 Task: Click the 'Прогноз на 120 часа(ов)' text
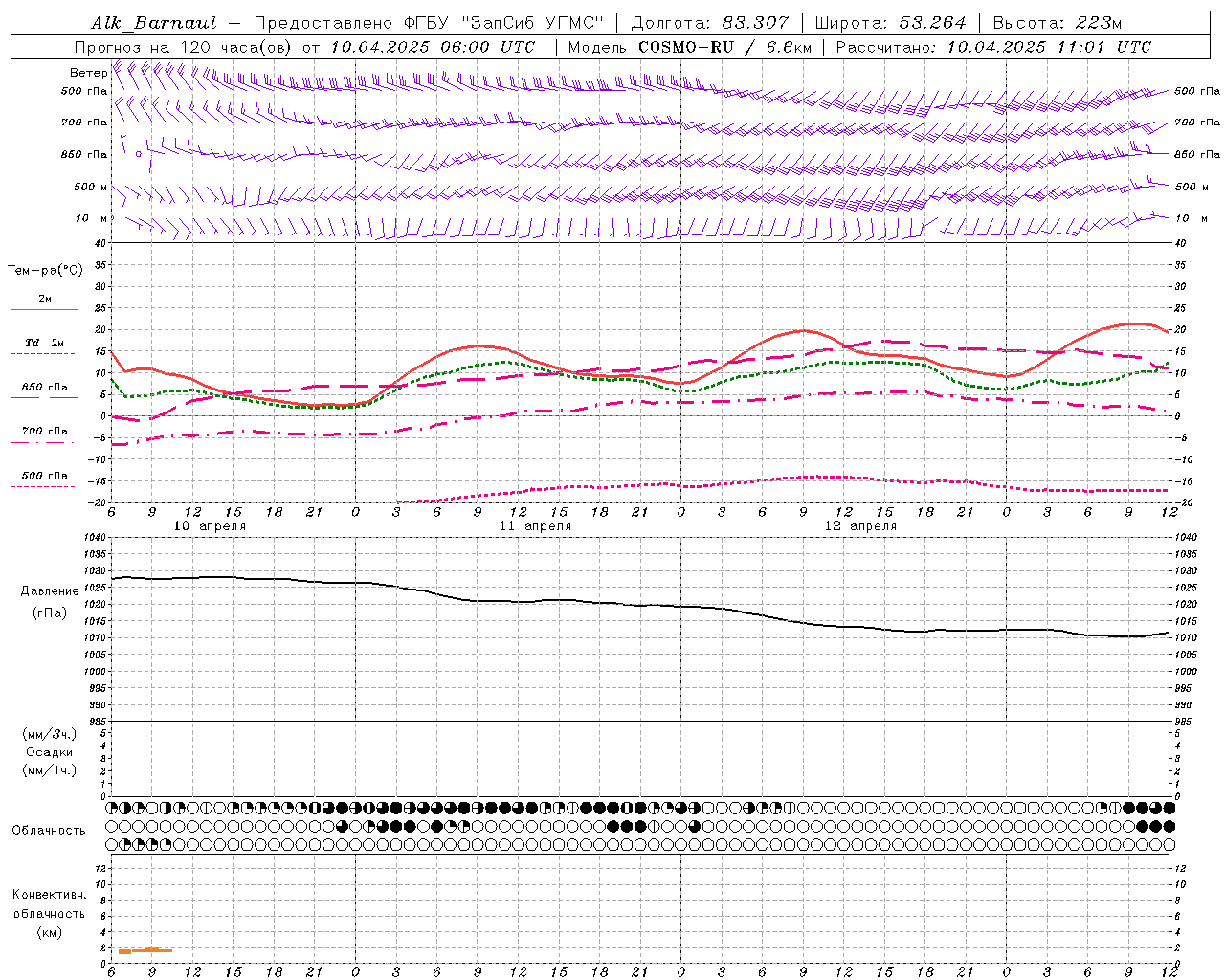pyautogui.click(x=185, y=47)
